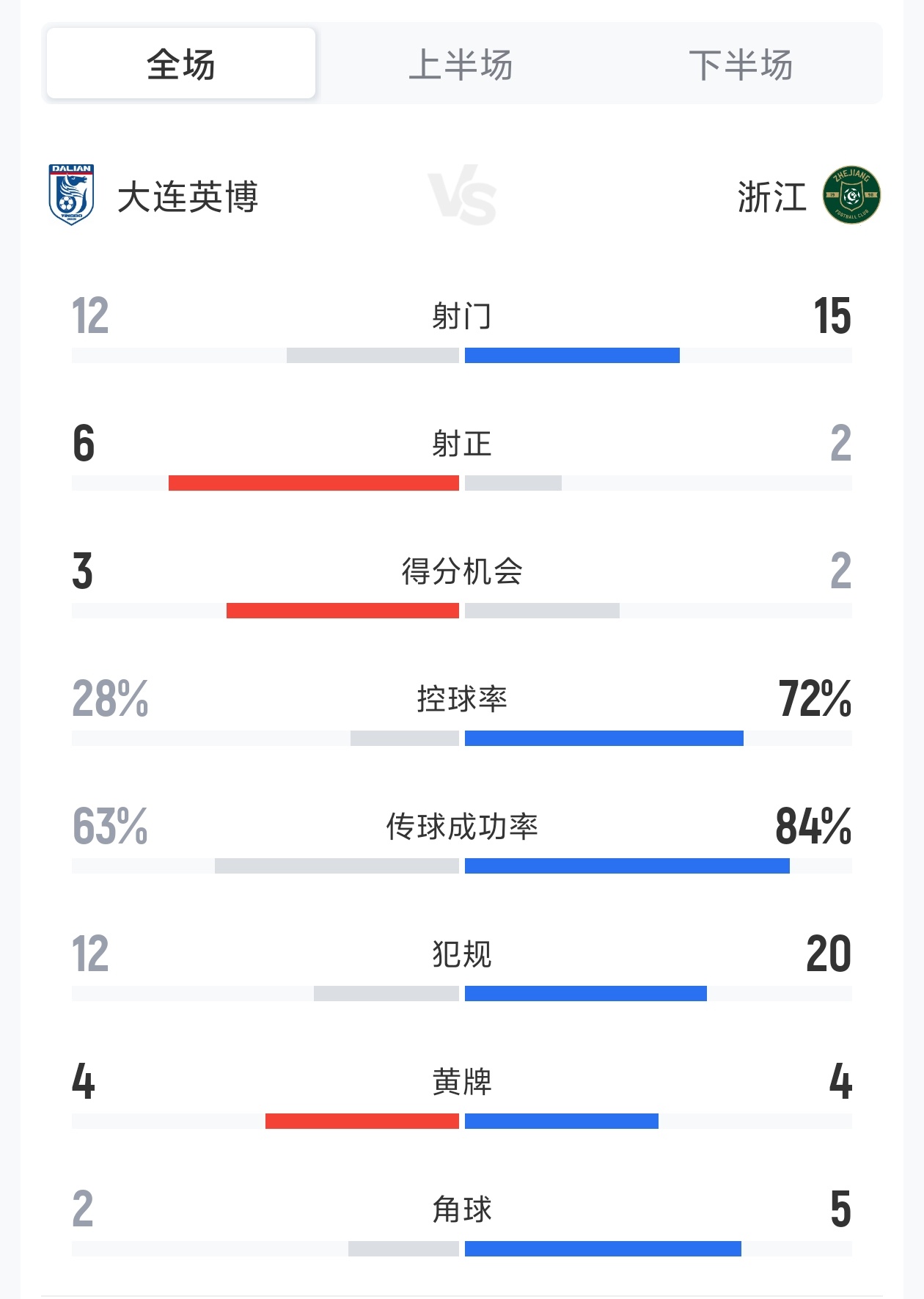Click the blue 犯规 bar for Zhejiang

pyautogui.click(x=586, y=994)
